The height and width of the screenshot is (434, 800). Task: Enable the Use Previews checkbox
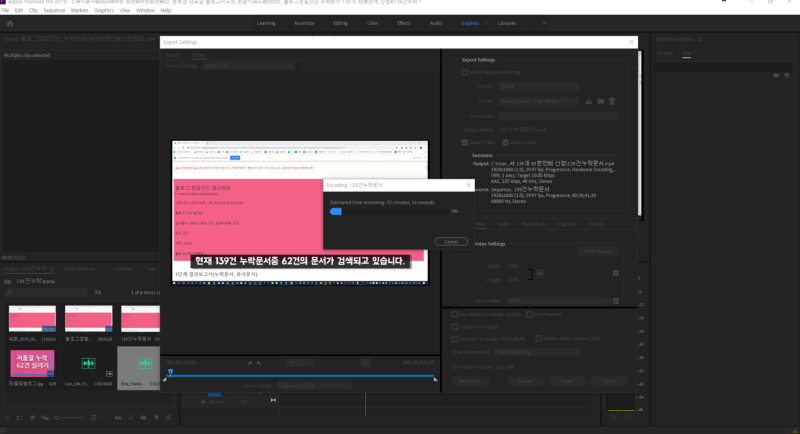(x=529, y=315)
